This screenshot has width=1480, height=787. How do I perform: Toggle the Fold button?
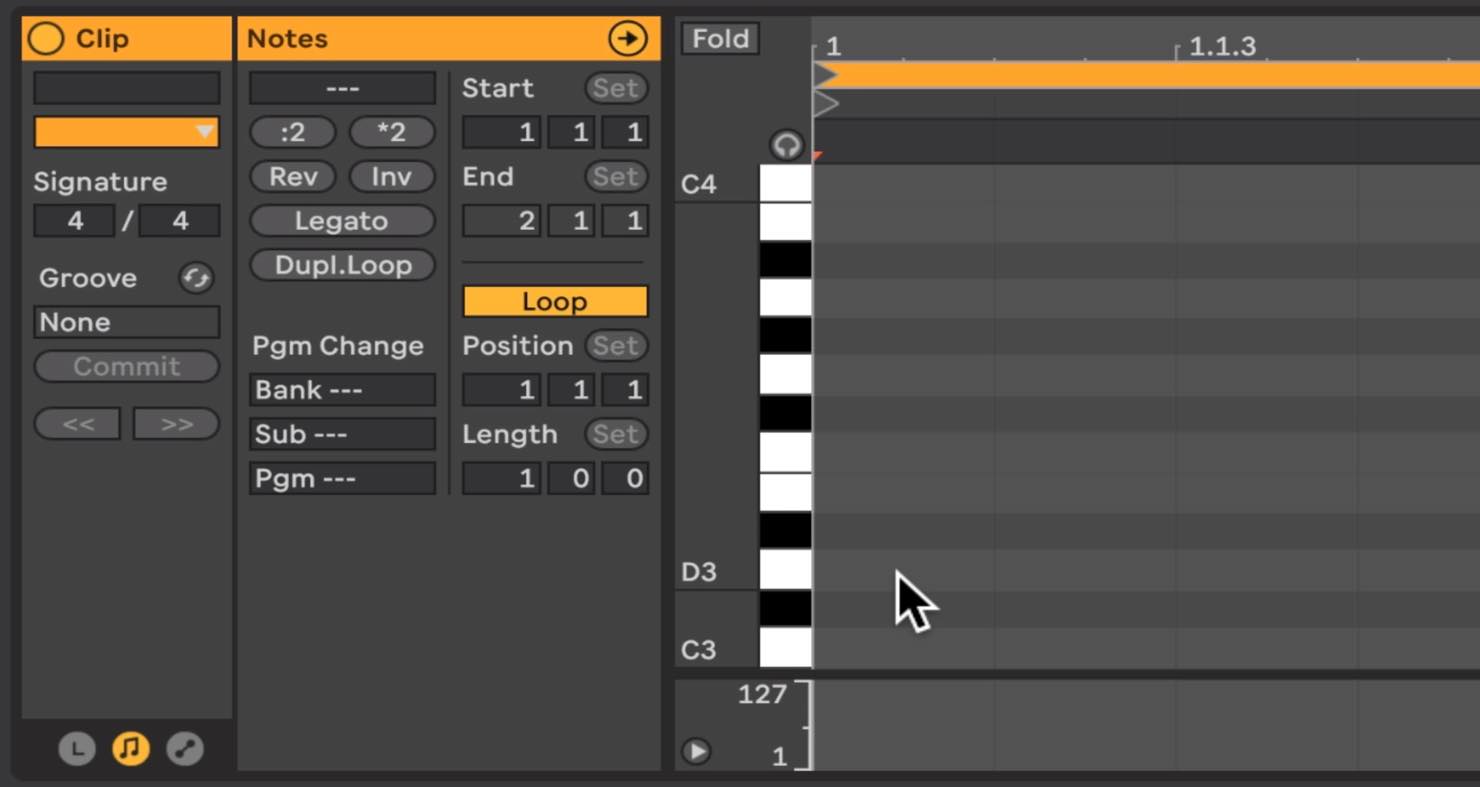pos(720,39)
